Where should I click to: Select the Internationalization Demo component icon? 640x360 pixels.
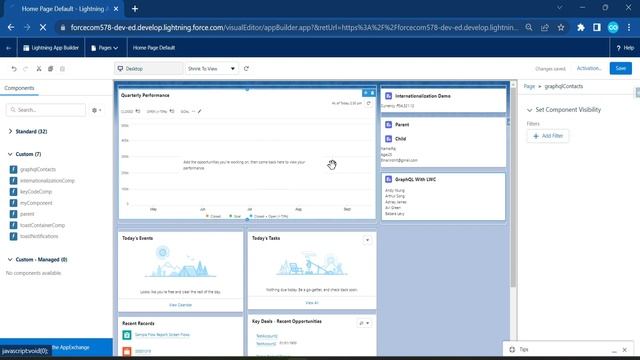point(389,96)
